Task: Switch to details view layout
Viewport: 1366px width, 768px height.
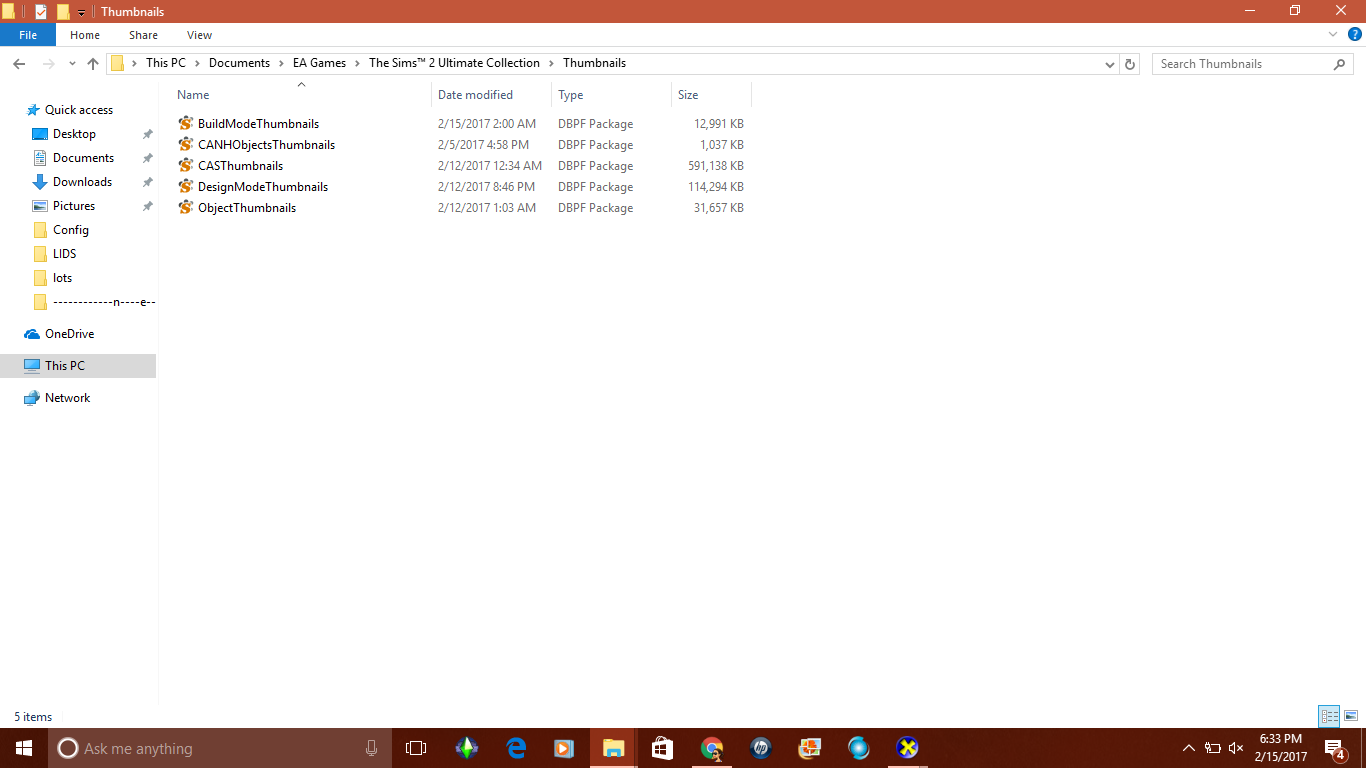Action: (1329, 716)
